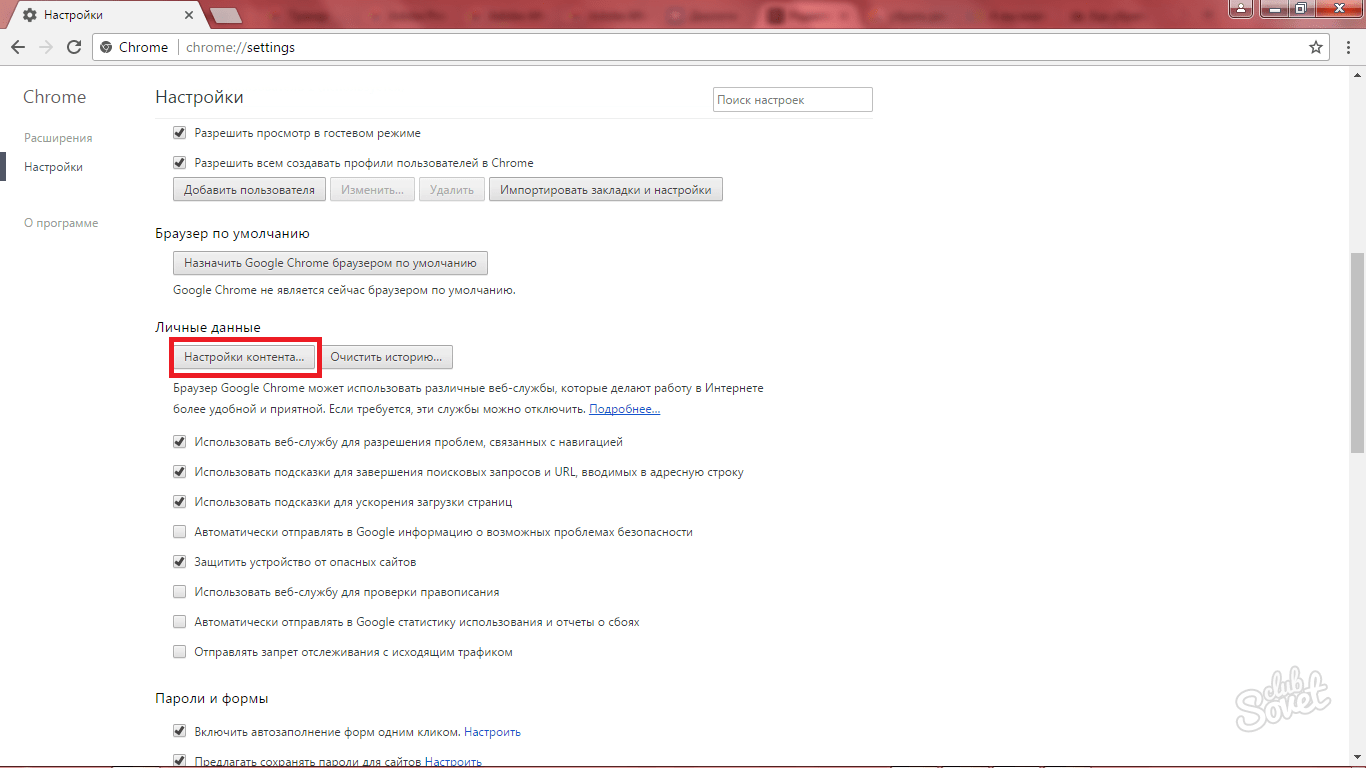Toggle 'Разрешить просмотр в гостевом режиме' checkbox
The image size is (1366, 768).
tap(180, 132)
